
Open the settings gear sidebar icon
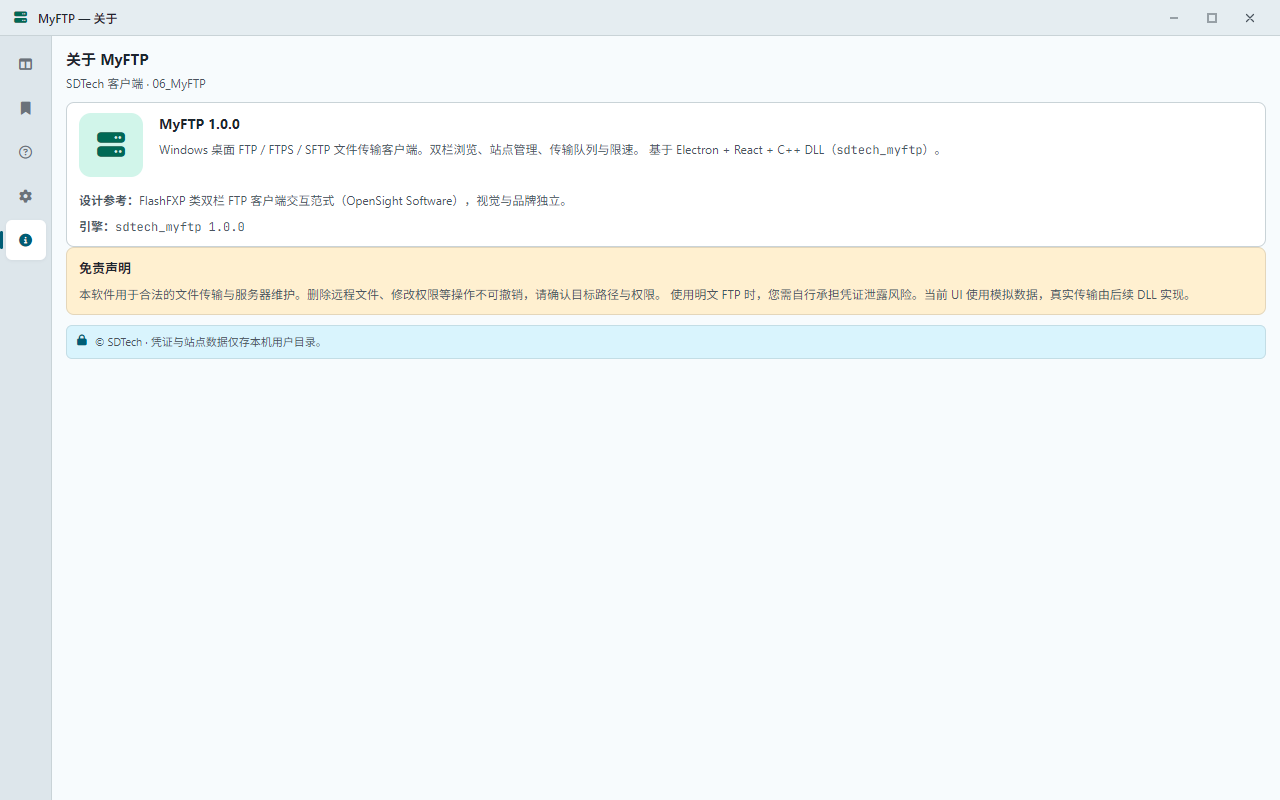click(26, 196)
